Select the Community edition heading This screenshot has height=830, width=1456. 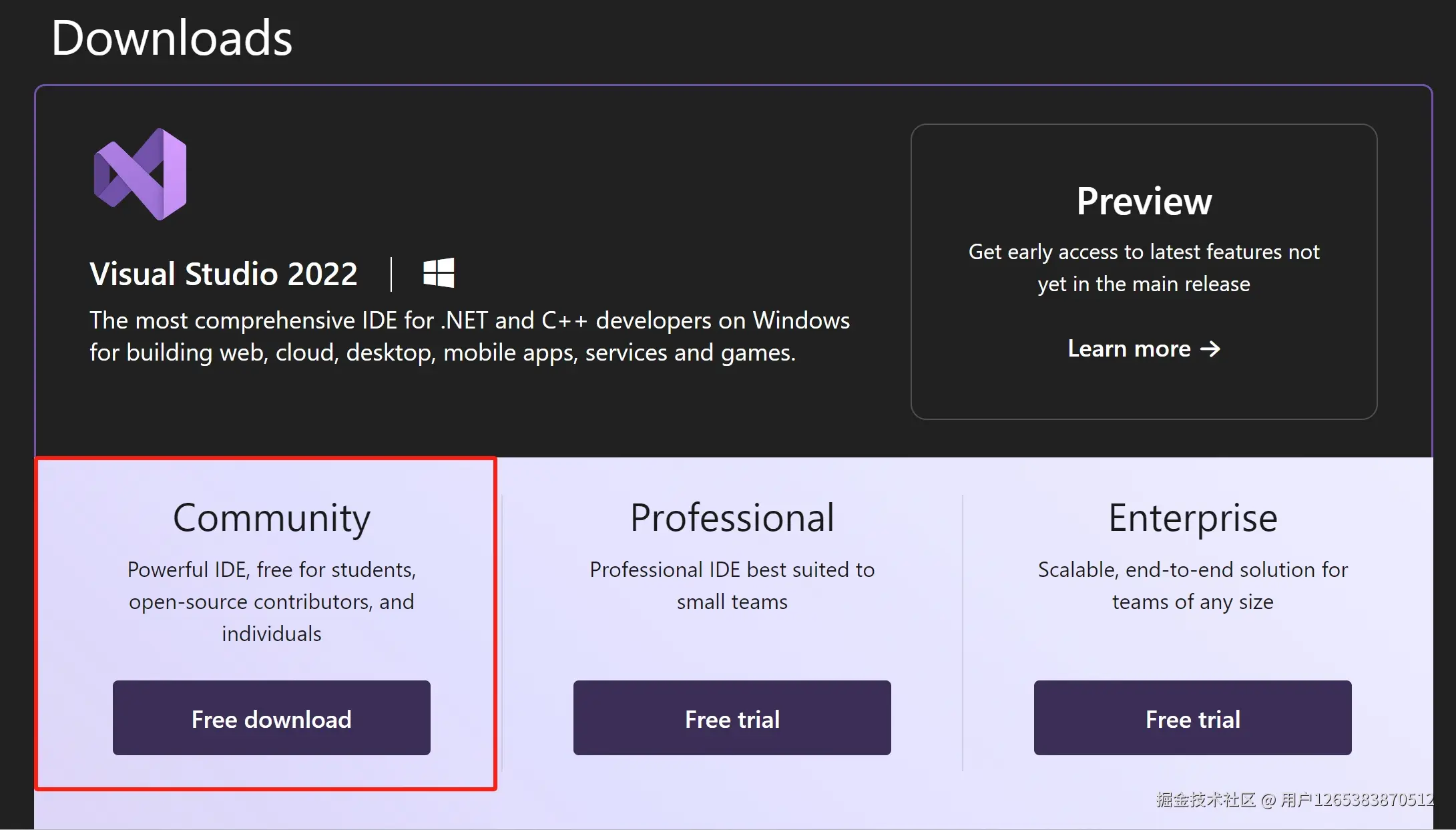point(271,517)
